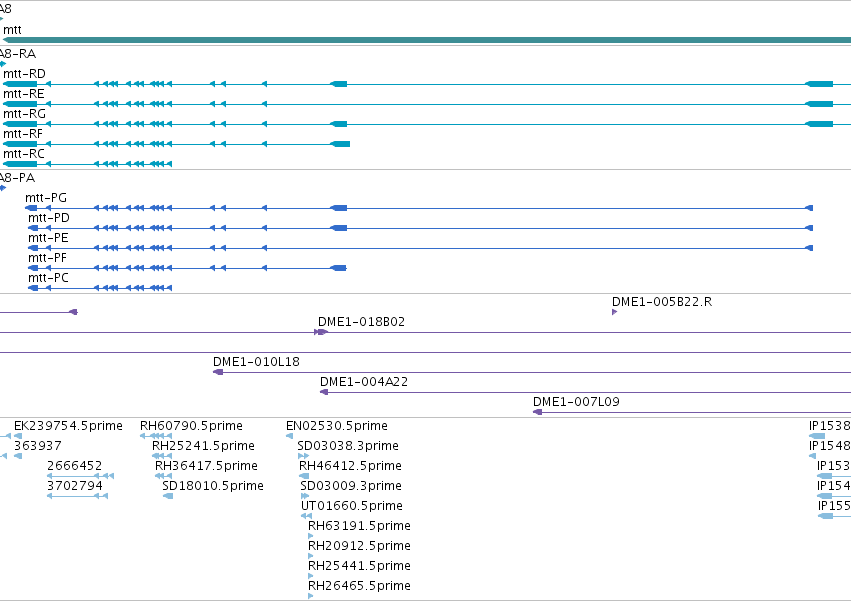This screenshot has width=851, height=601.
Task: Select the A8-PA protein label
Action: pos(17,178)
